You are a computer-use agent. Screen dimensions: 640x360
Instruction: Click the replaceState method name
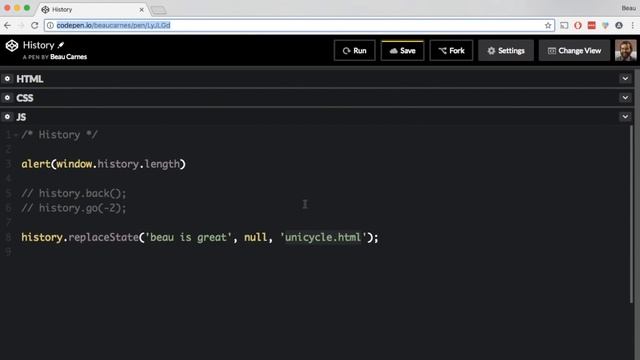coord(103,237)
